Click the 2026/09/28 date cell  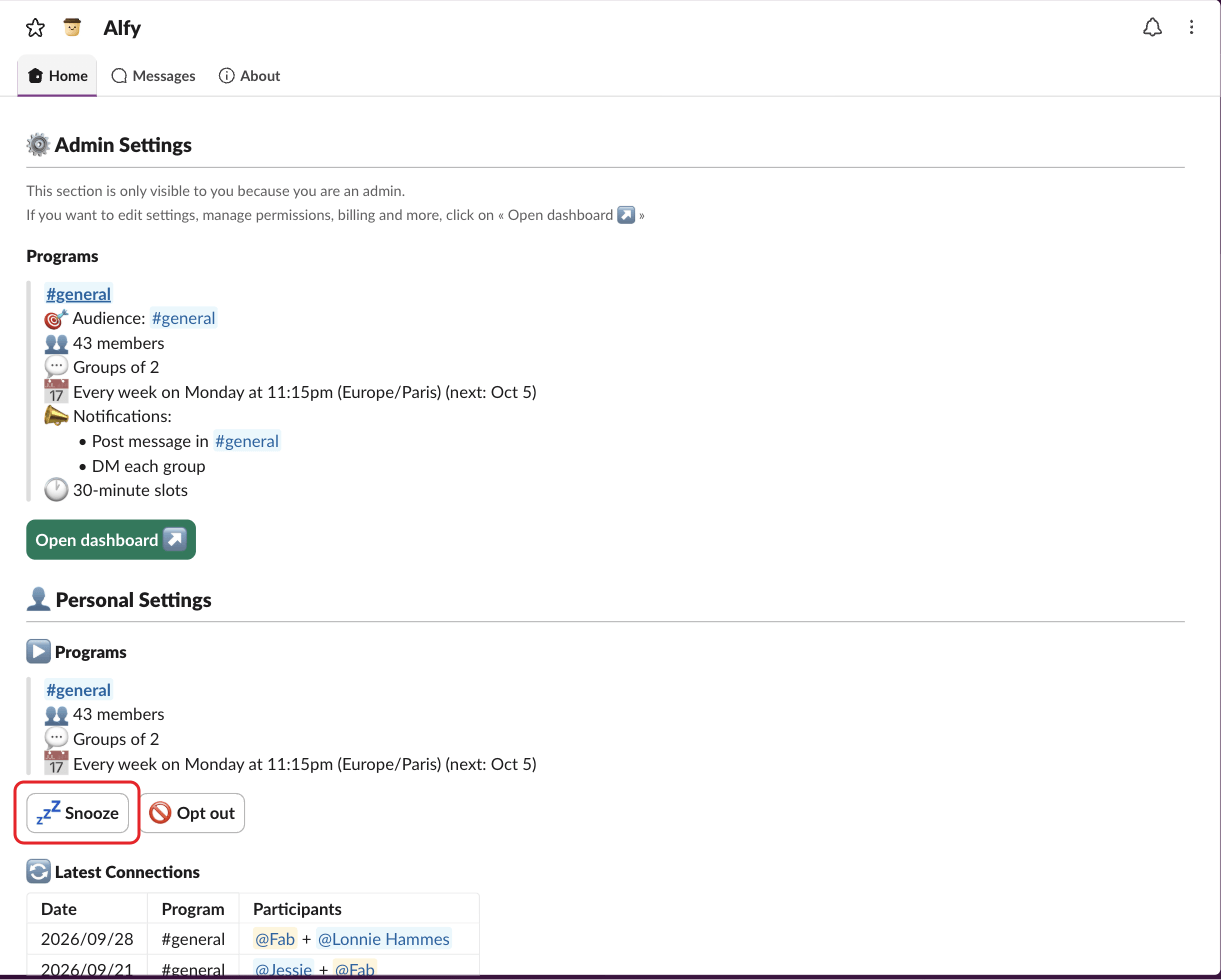87,939
